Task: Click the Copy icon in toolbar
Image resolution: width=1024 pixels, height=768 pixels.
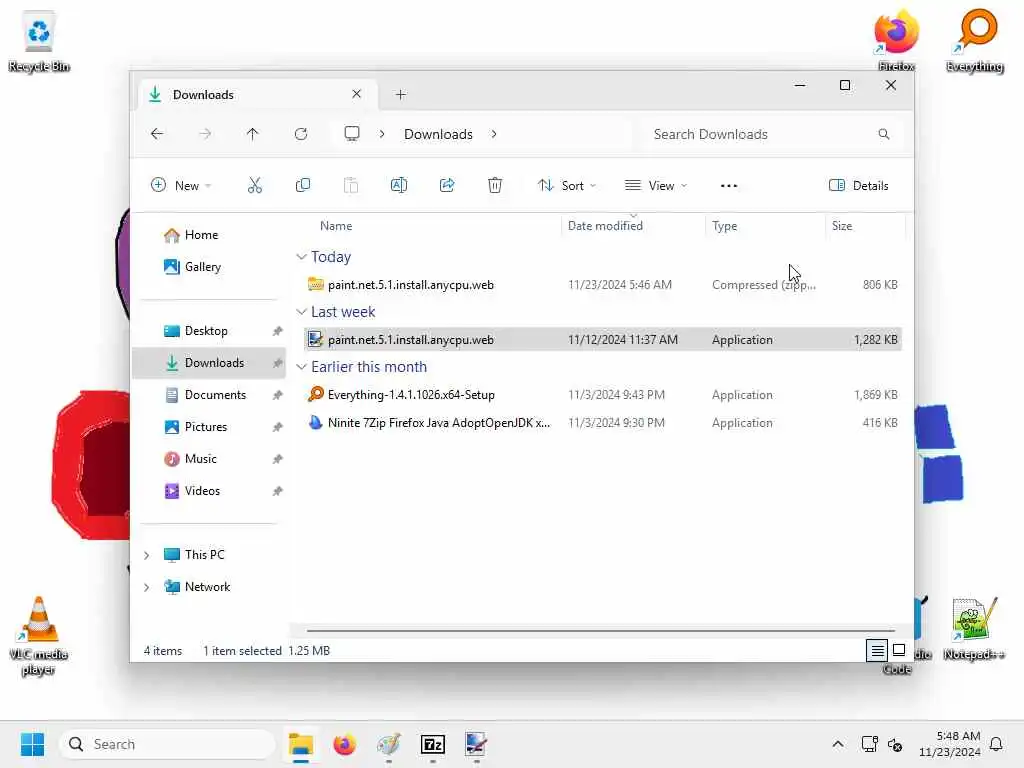Action: pyautogui.click(x=303, y=185)
